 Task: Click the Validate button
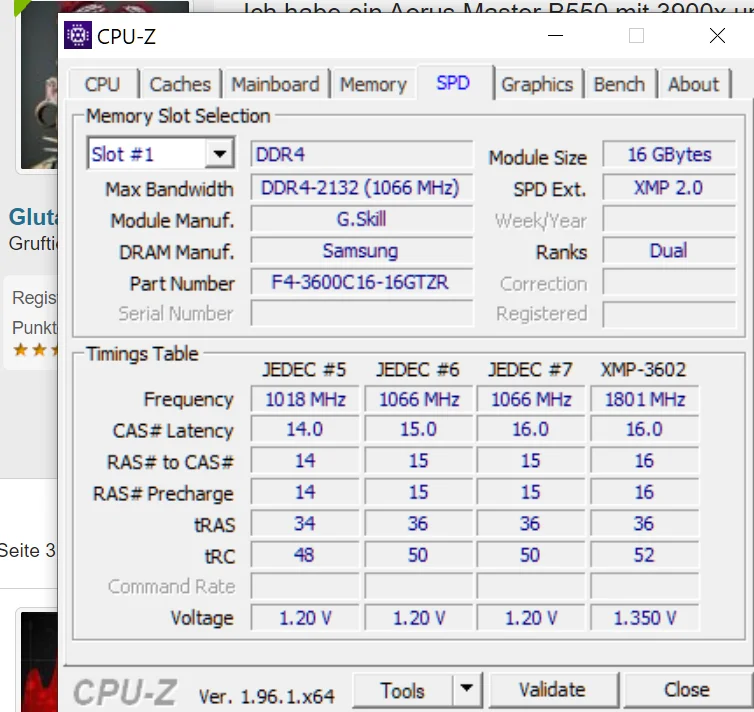(x=553, y=690)
